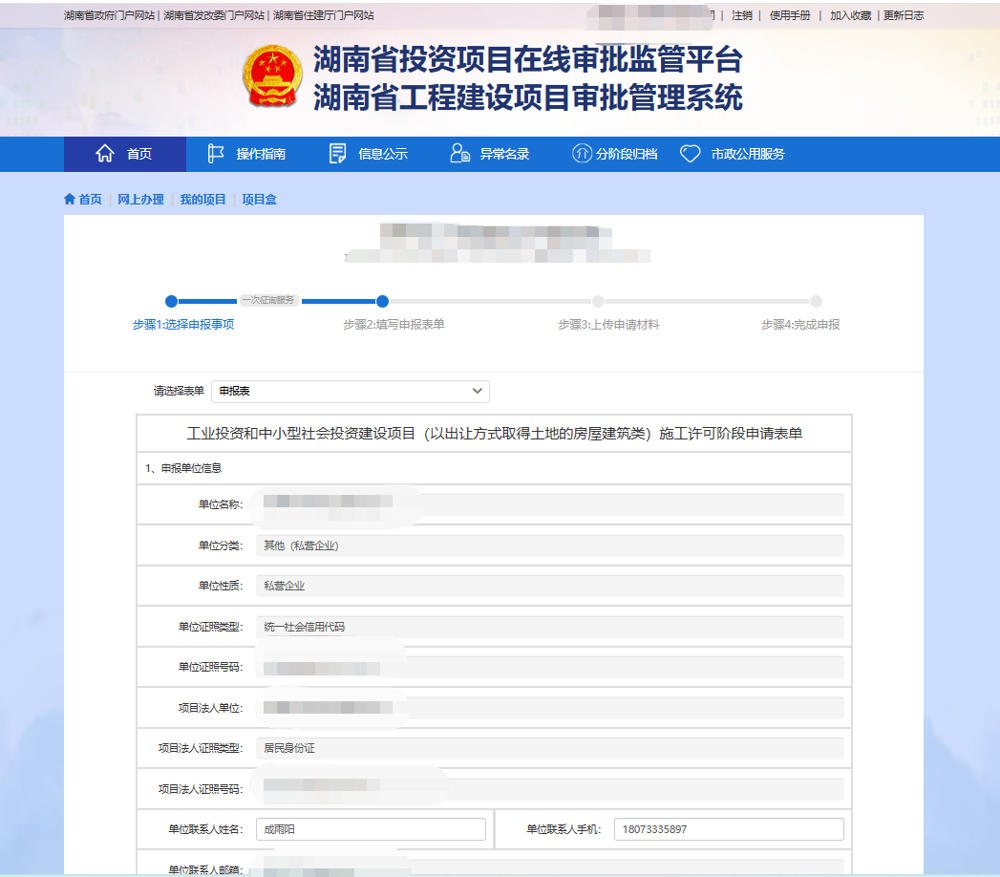
Task: Go to 我的项目 via breadcrumb
Action: click(x=202, y=199)
